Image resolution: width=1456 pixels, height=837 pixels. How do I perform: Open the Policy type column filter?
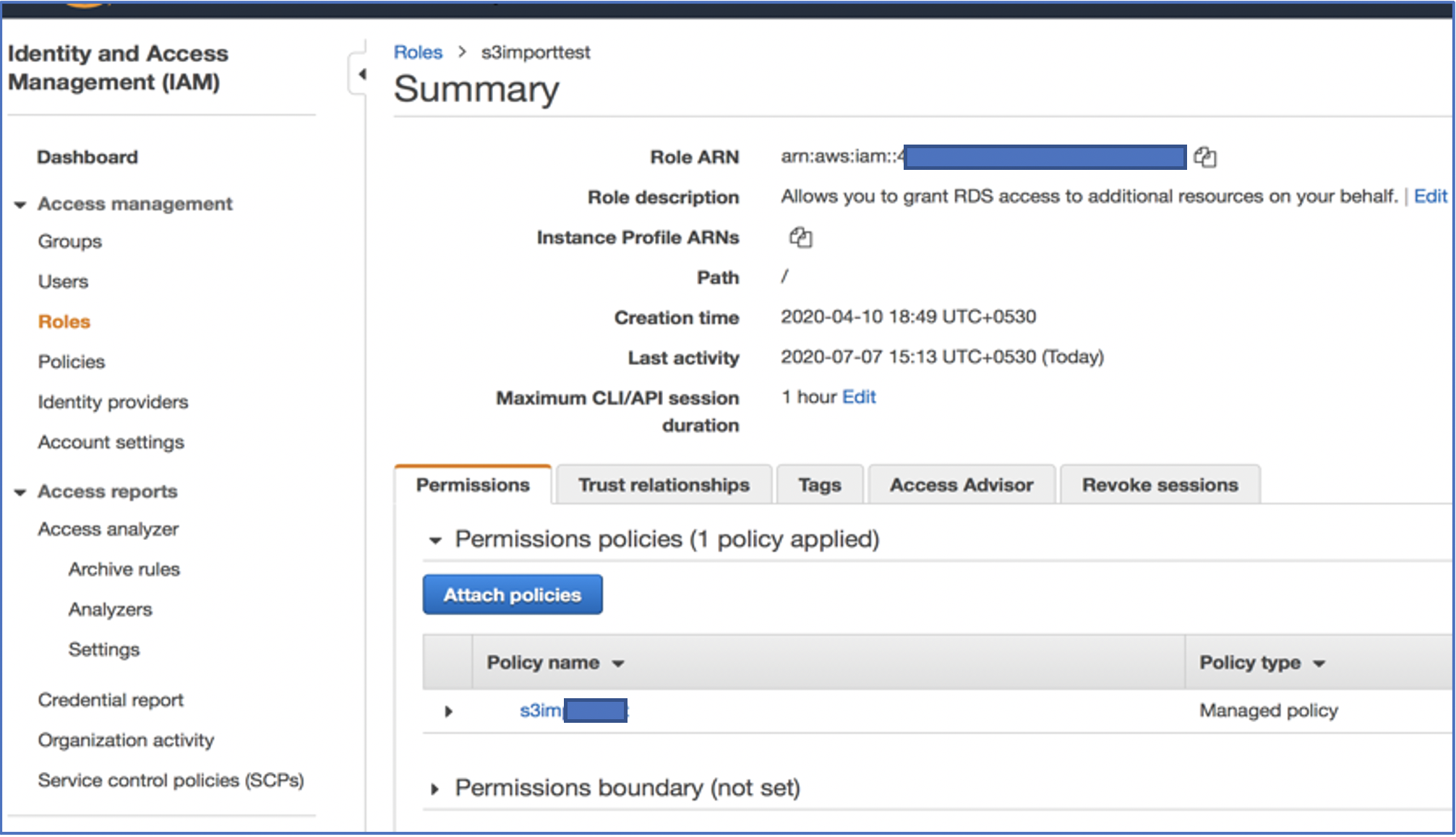1319,664
